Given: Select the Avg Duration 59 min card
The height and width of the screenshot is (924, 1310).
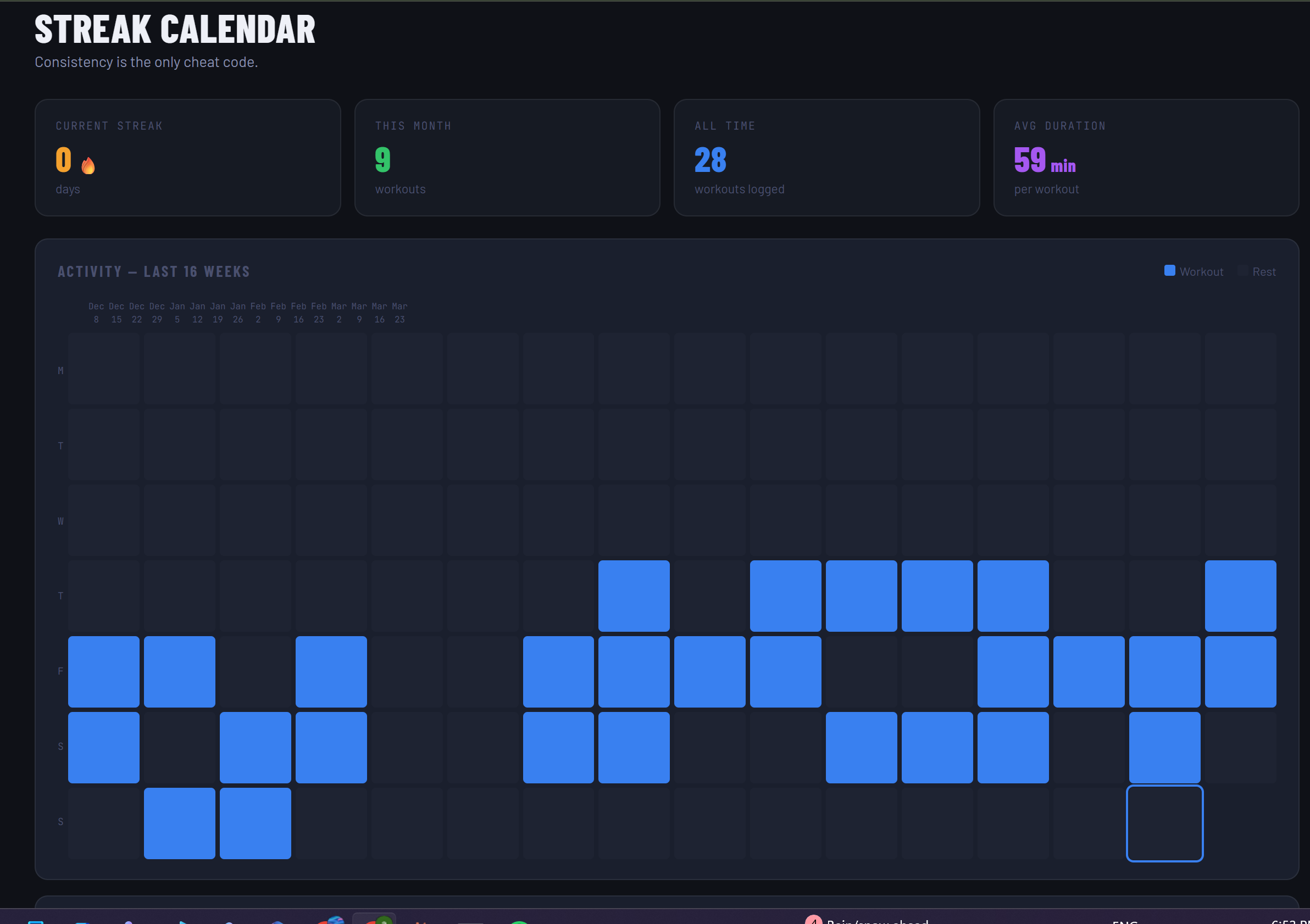Looking at the screenshot, I should (x=1146, y=158).
